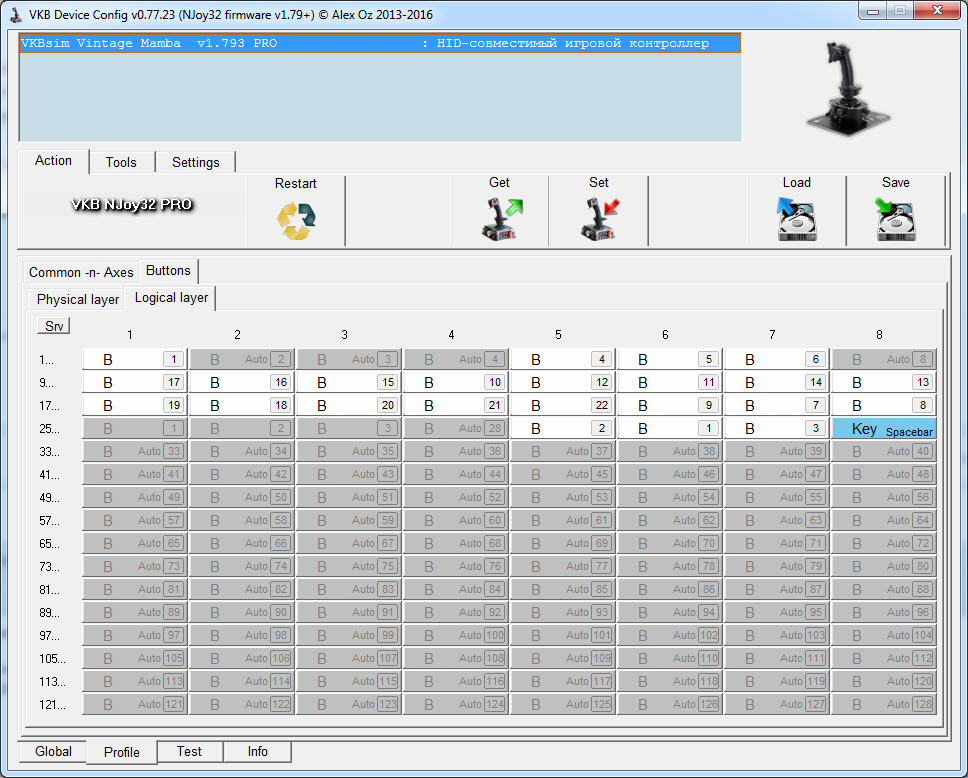Open the Test bottom tab
The image size is (968, 778).
point(189,752)
